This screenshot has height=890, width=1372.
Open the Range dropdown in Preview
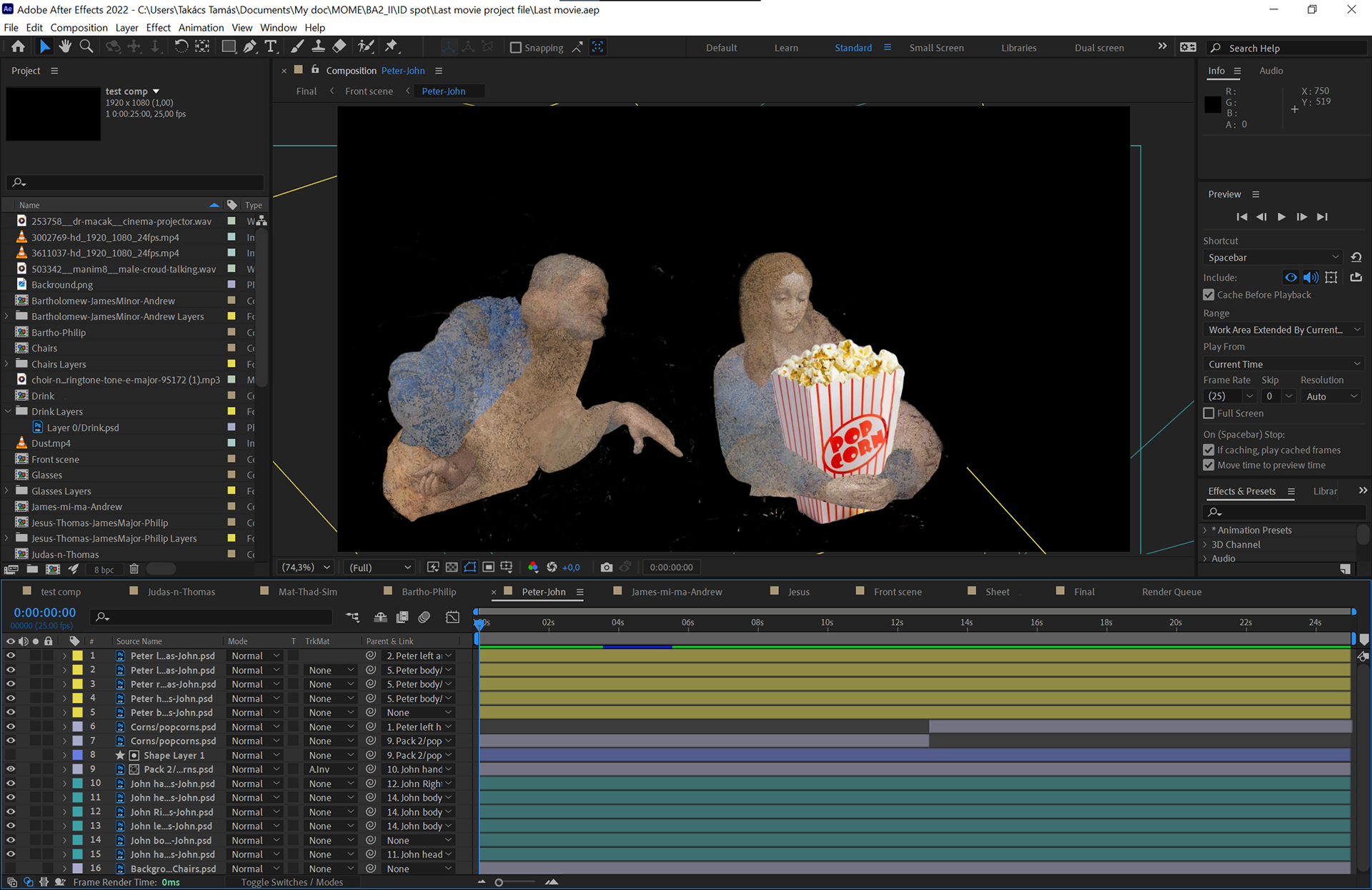[1284, 330]
